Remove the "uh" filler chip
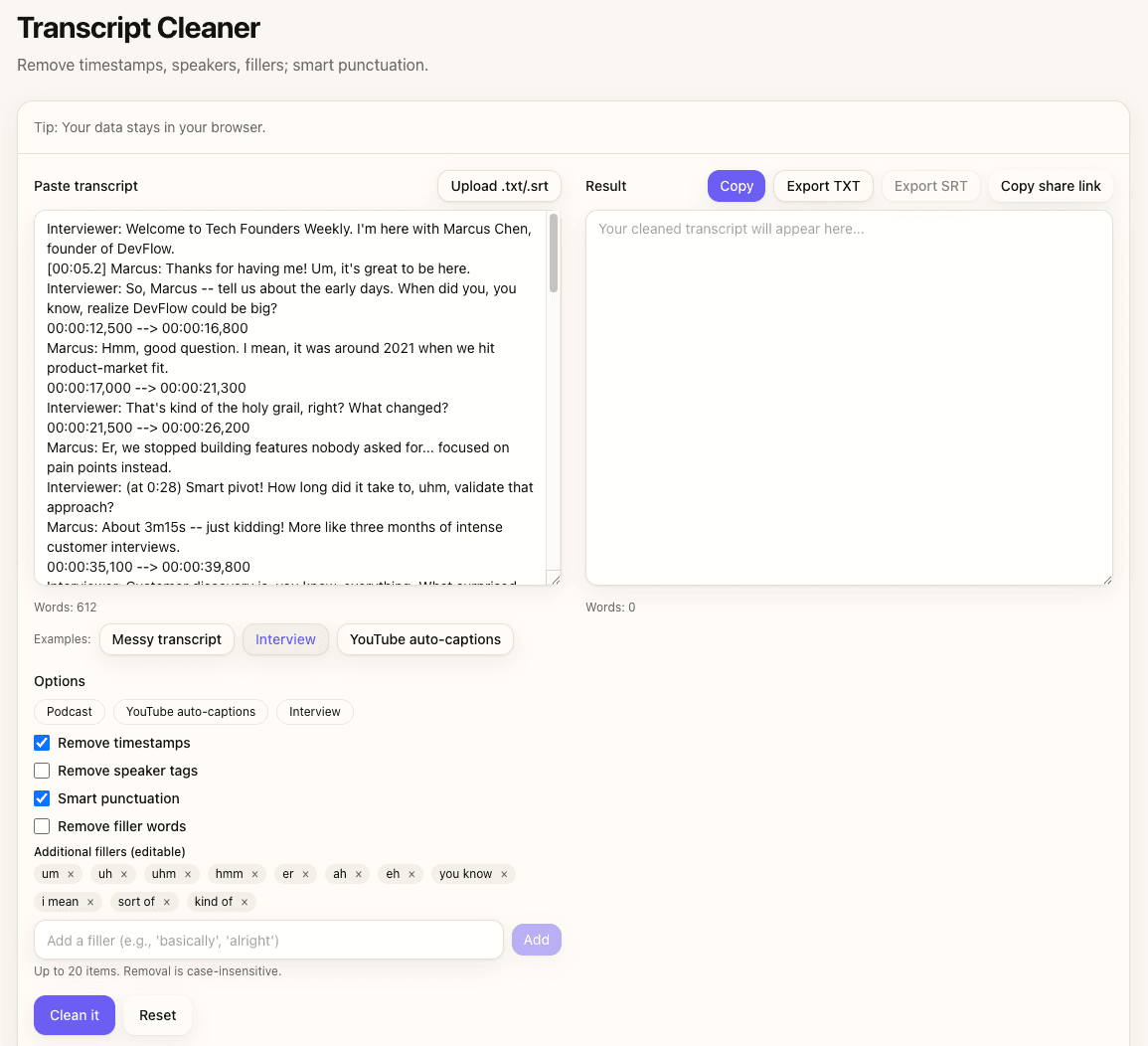Viewport: 1148px width, 1046px height. pos(124,873)
